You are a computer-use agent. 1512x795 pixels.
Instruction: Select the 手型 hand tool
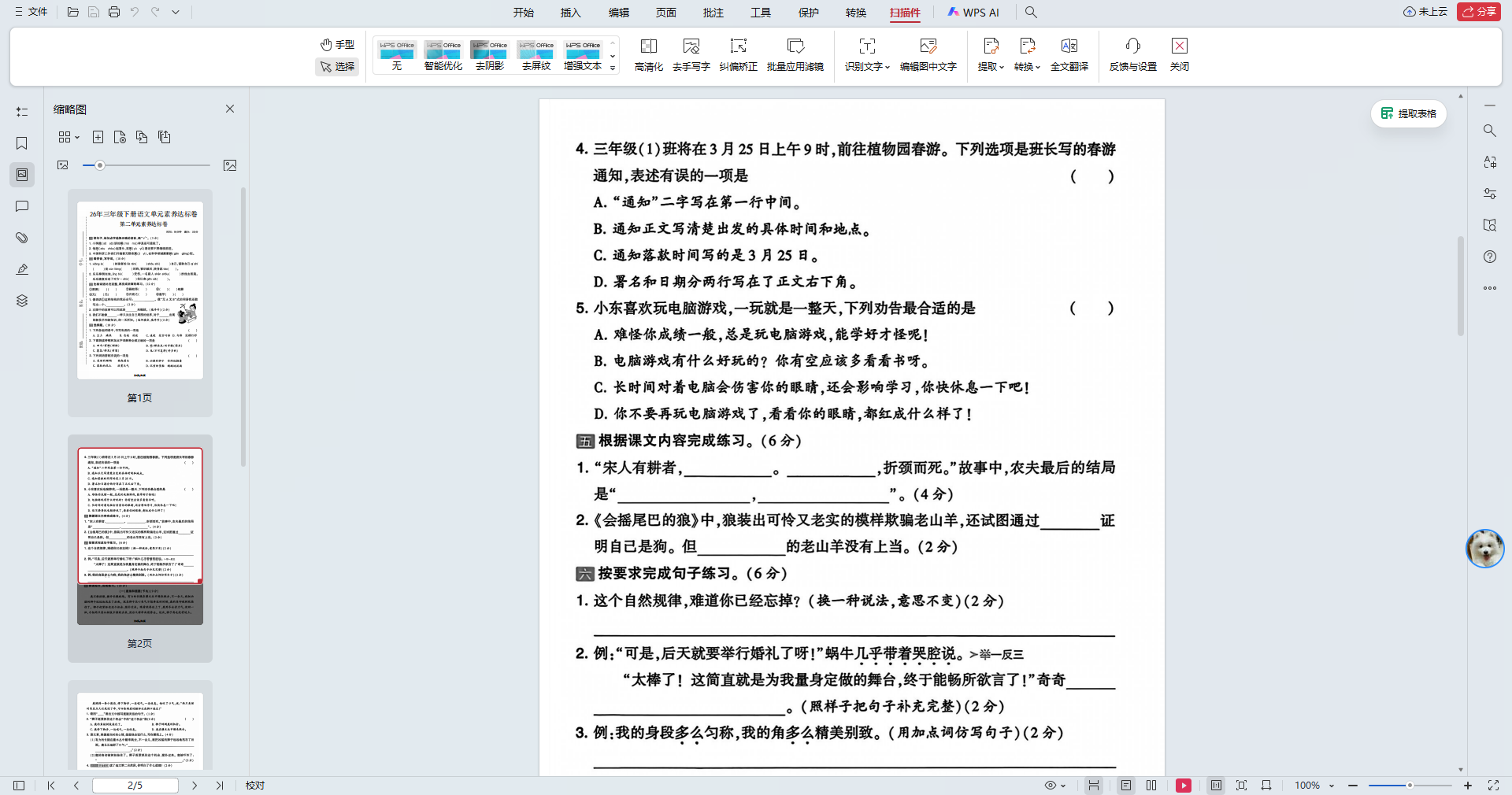click(x=337, y=45)
